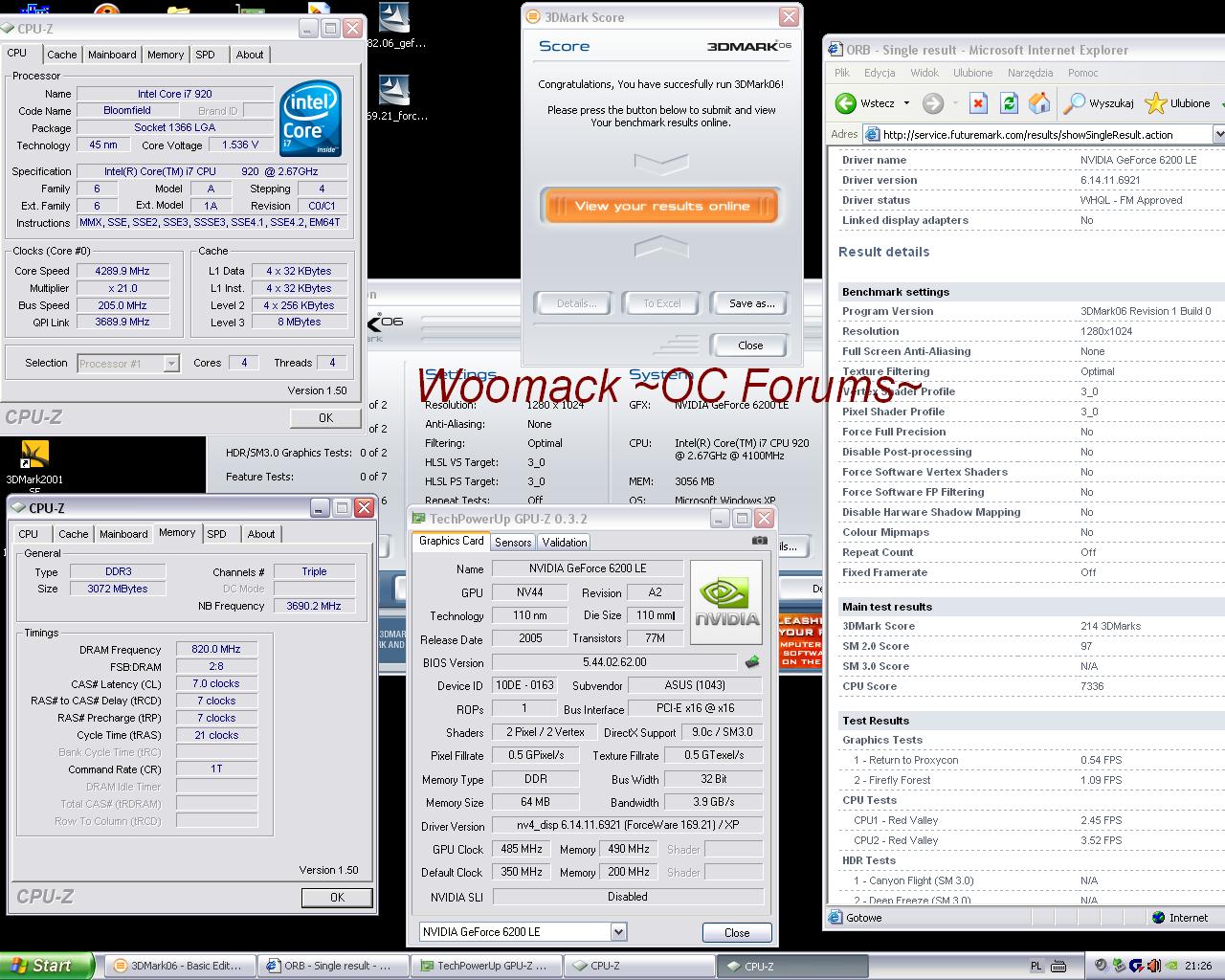The width and height of the screenshot is (1225, 980).
Task: Open the address bar dropdown arrow
Action: point(1219,134)
